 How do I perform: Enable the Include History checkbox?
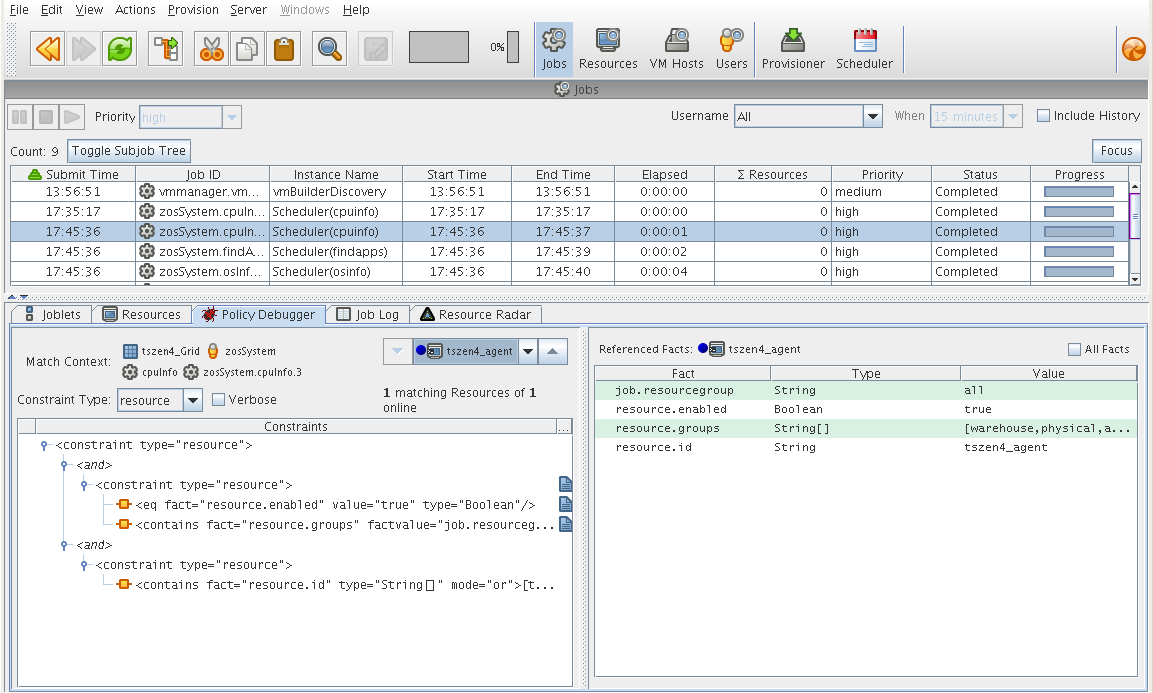pos(1043,116)
